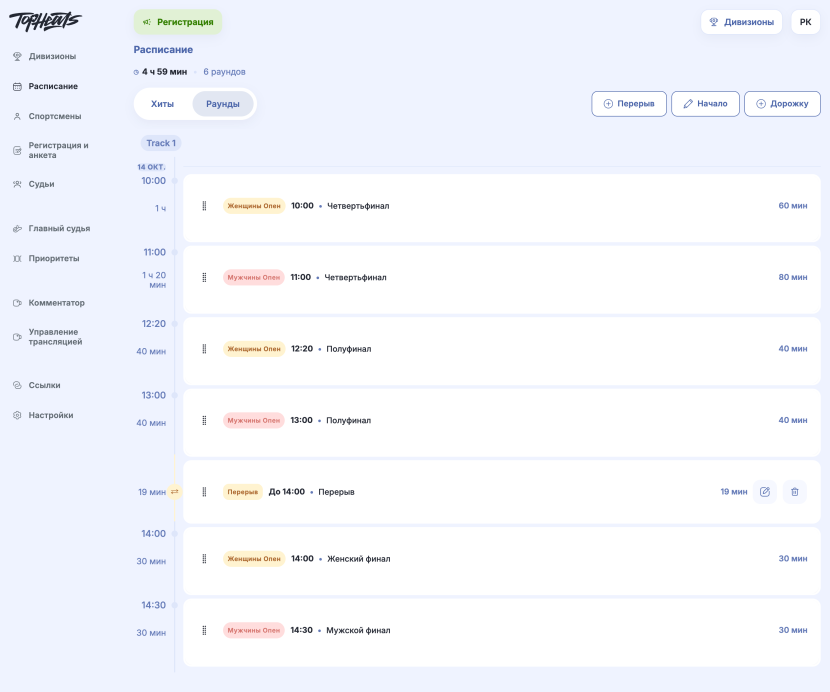This screenshot has height=692, width=830.
Task: Add a track with Дорожку button
Action: point(782,104)
